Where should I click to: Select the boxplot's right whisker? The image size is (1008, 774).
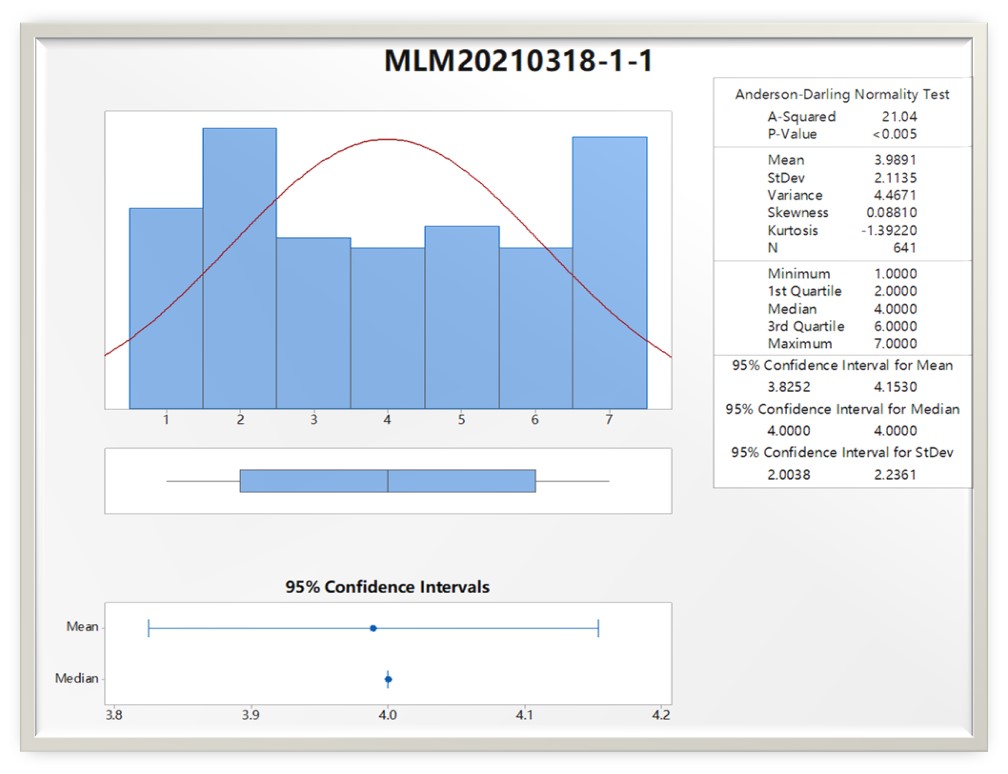coord(572,481)
